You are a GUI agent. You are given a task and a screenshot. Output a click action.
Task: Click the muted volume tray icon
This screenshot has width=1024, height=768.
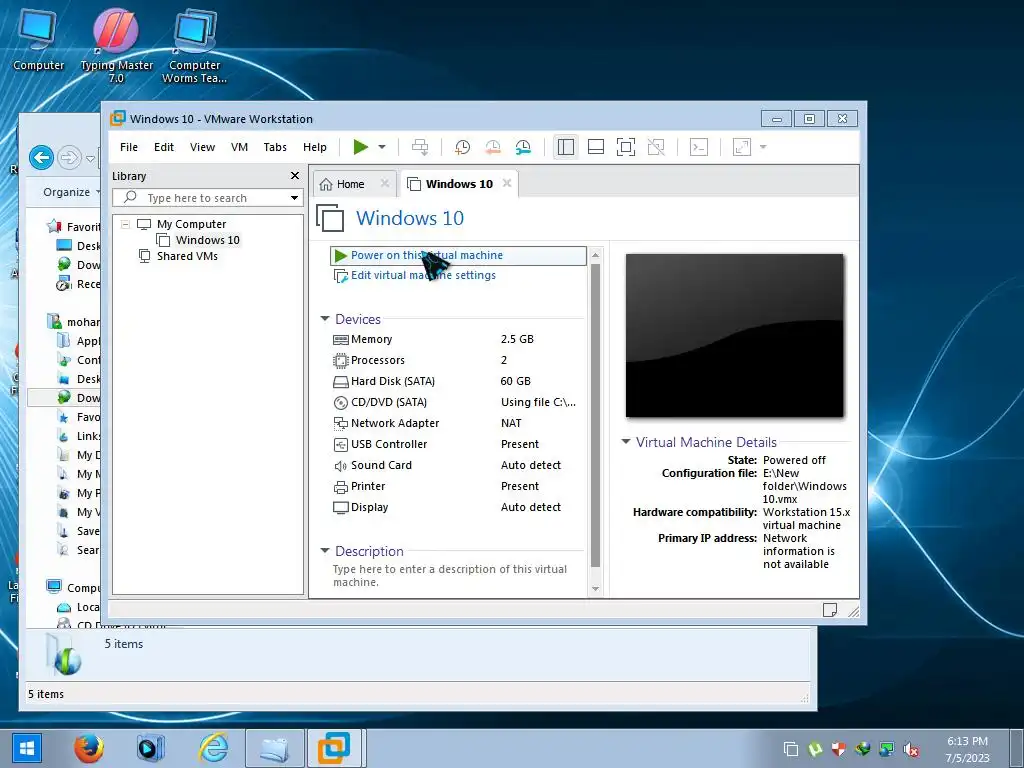pyautogui.click(x=912, y=749)
